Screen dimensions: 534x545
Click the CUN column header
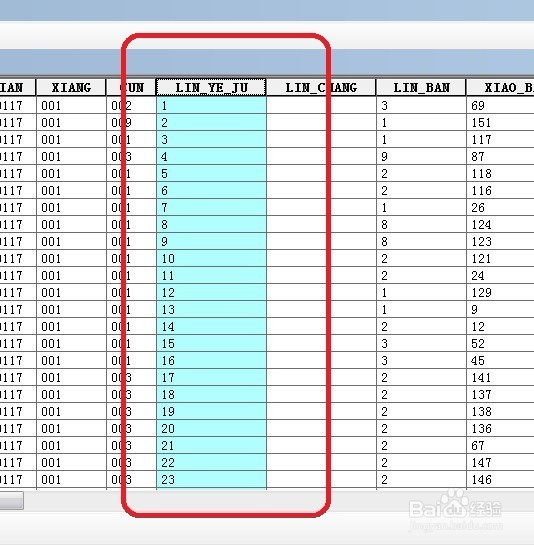pos(131,87)
